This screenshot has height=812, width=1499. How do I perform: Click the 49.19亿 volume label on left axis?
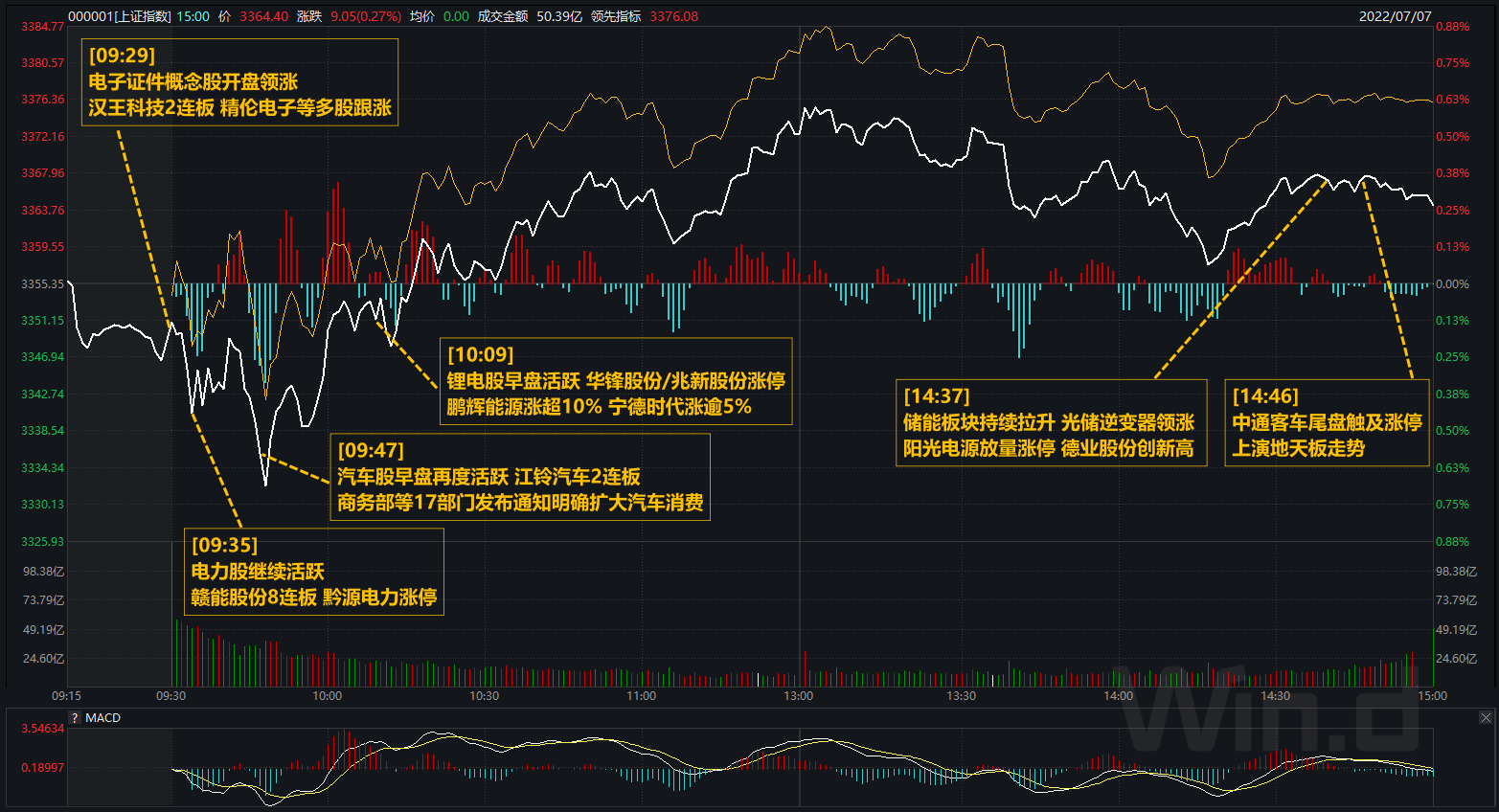44,630
